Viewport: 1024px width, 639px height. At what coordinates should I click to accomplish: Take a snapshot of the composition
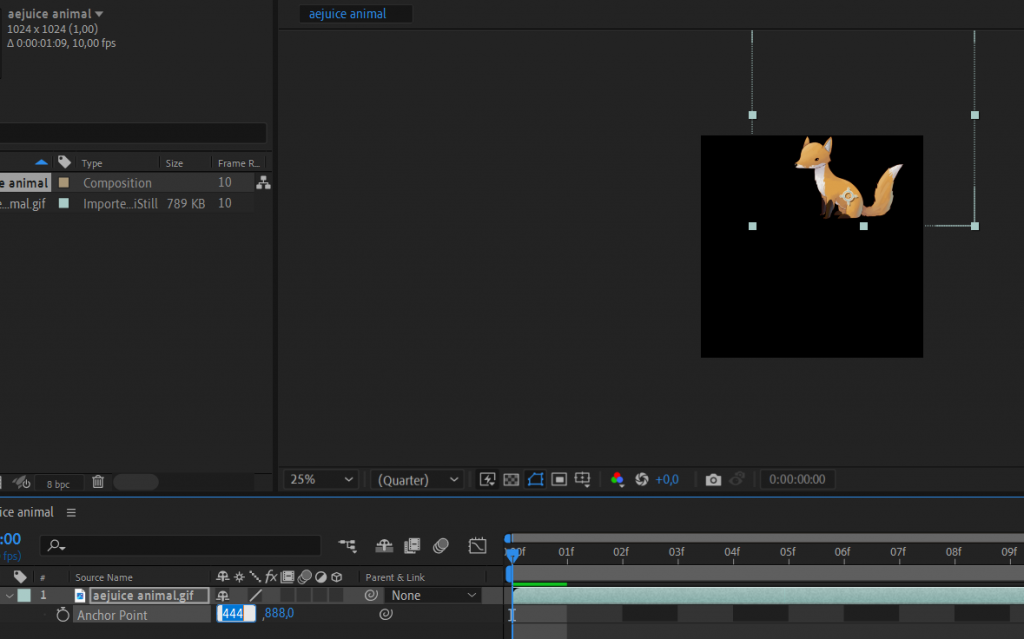pos(713,479)
